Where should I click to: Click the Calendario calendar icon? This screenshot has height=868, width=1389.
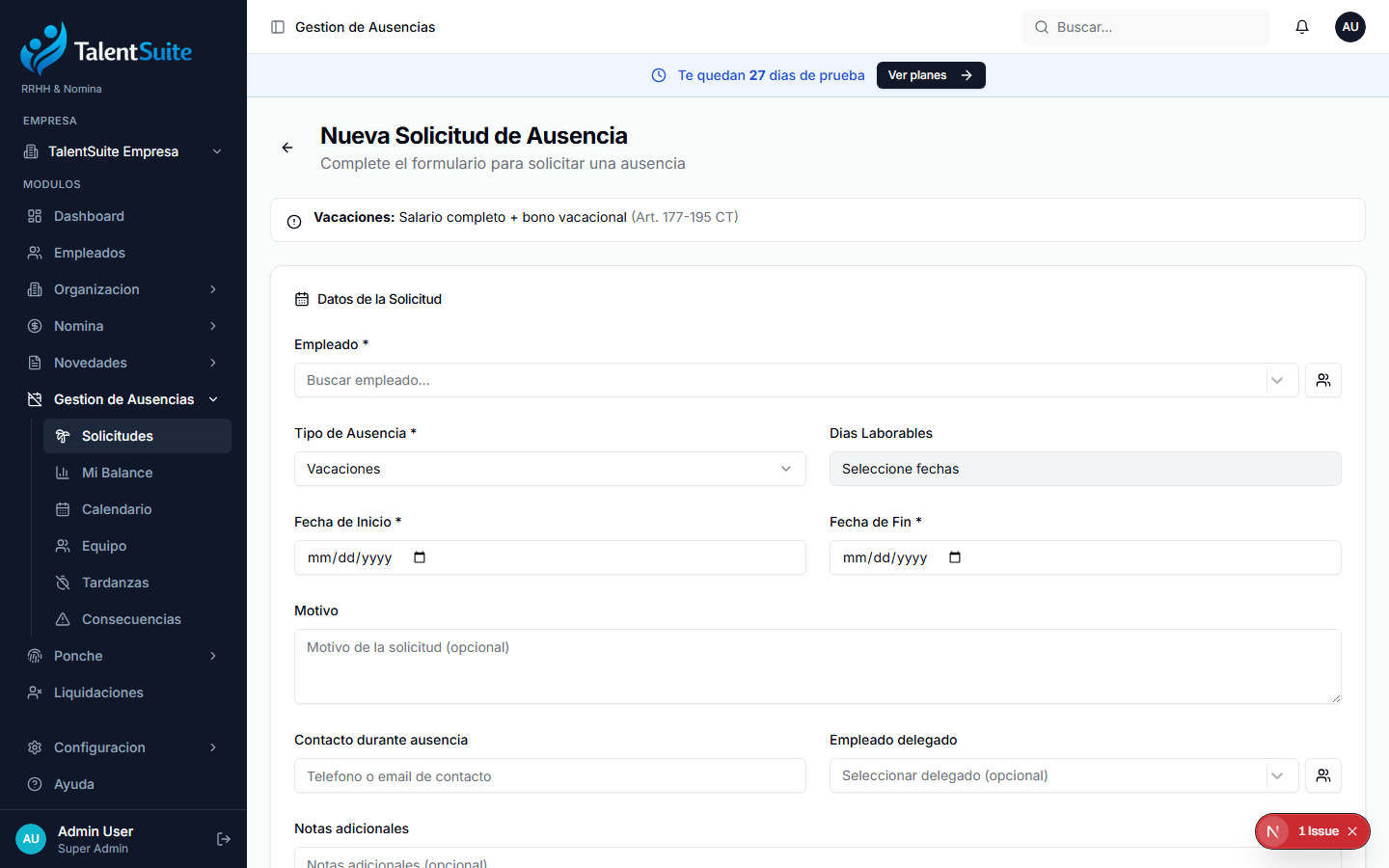63,509
